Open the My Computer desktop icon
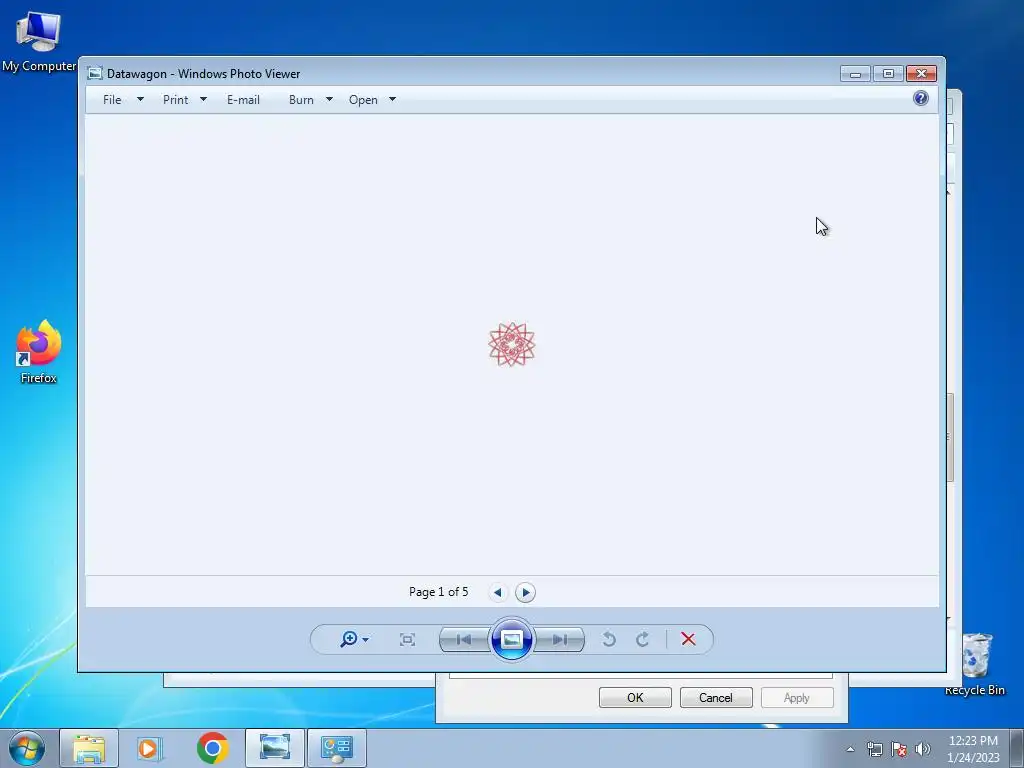 (x=39, y=42)
